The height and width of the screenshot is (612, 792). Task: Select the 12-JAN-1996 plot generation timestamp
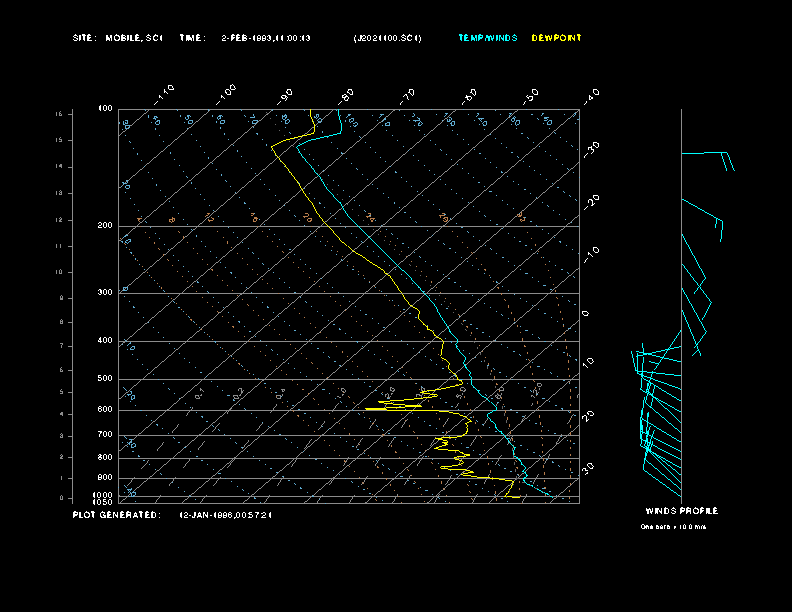(x=225, y=515)
